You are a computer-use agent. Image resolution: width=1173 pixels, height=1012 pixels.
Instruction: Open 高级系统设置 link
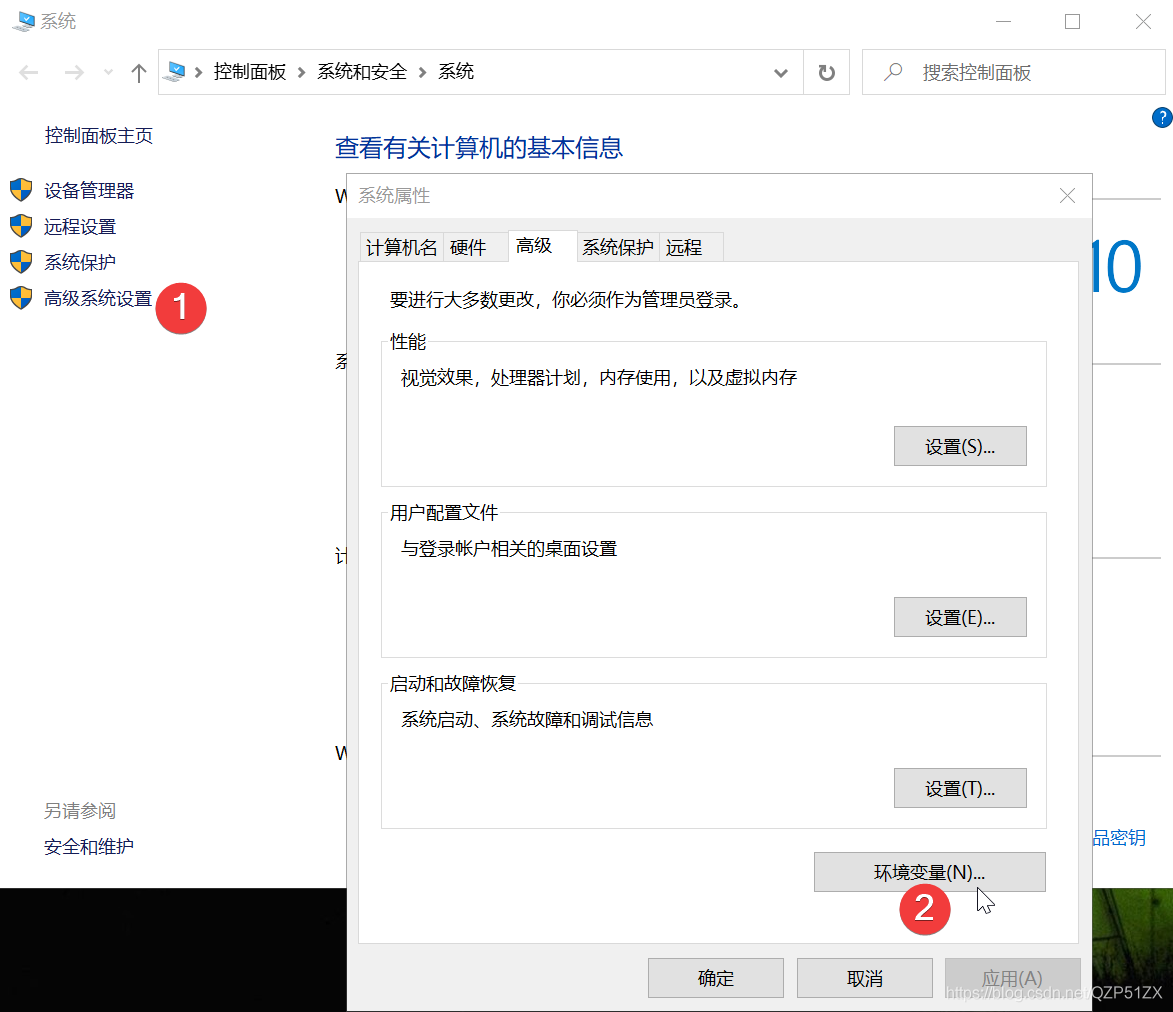pyautogui.click(x=98, y=298)
